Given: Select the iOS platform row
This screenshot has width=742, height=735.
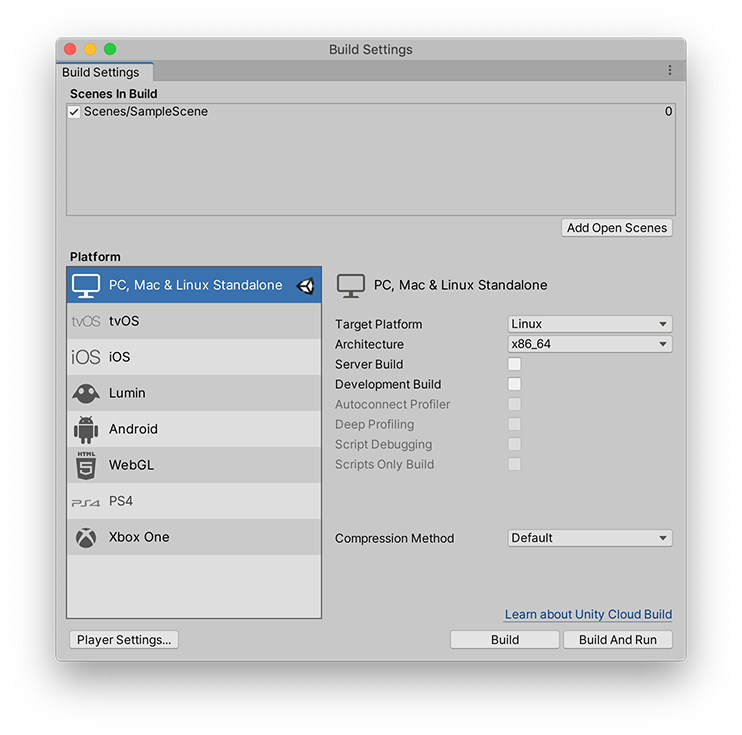Looking at the screenshot, I should coord(194,357).
